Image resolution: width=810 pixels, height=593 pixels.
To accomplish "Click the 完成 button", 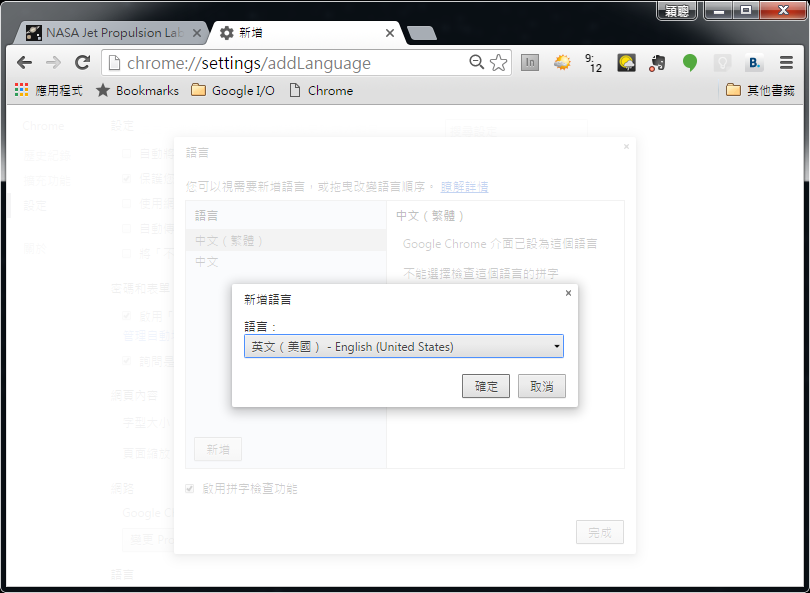I will tap(600, 532).
